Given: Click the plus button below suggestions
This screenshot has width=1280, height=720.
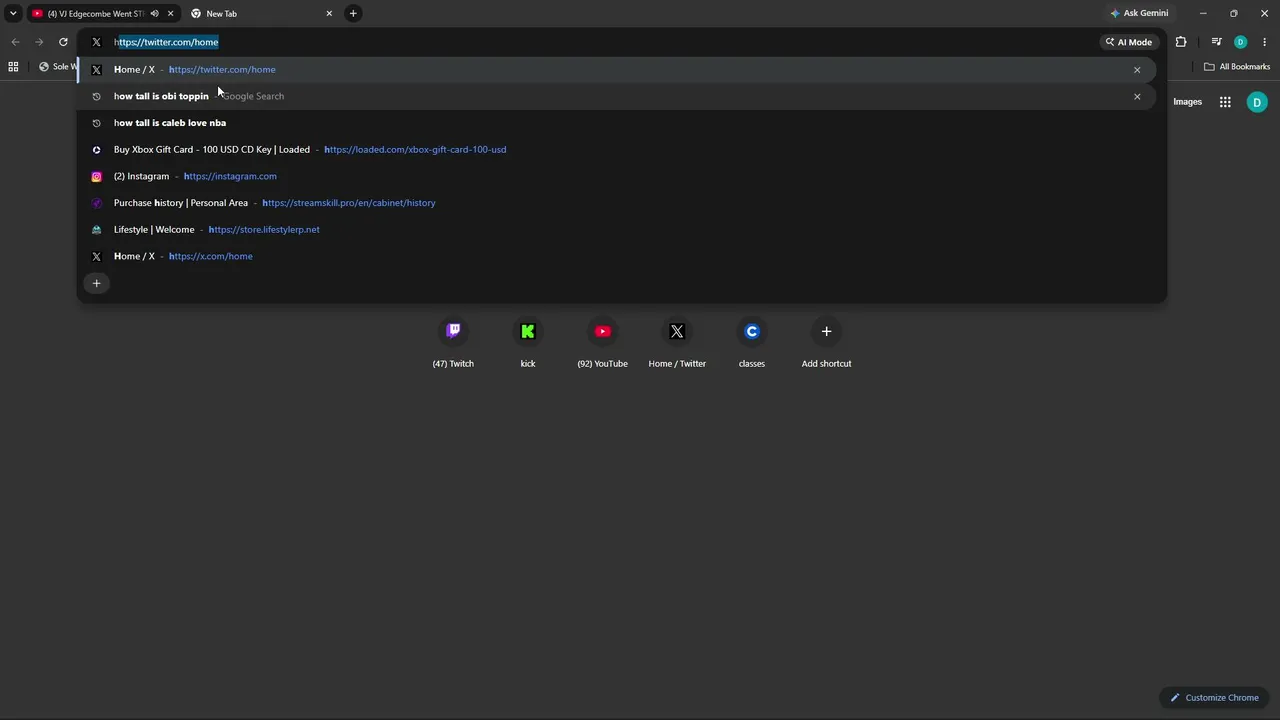Looking at the screenshot, I should (96, 283).
